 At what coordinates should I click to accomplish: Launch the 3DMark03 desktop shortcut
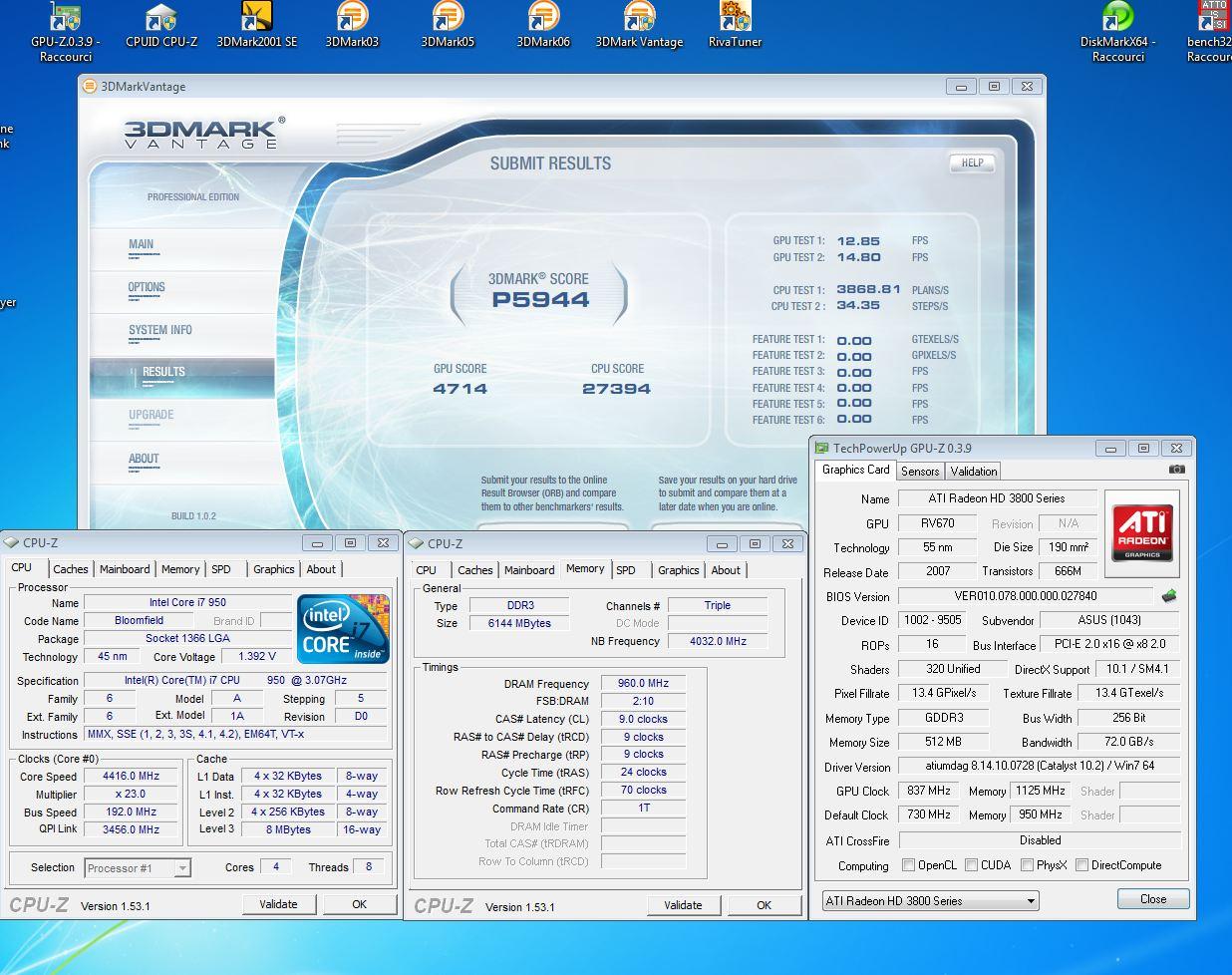pyautogui.click(x=352, y=26)
